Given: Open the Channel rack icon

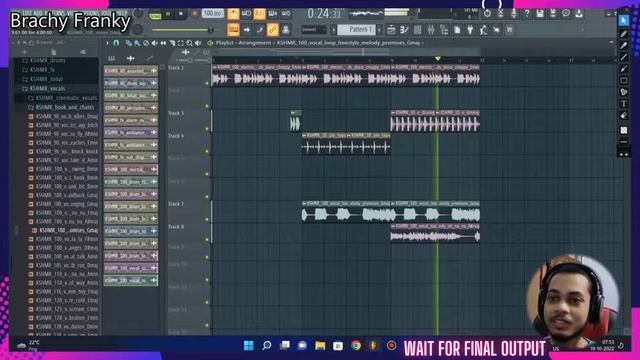Looking at the screenshot, I should click(x=418, y=30).
